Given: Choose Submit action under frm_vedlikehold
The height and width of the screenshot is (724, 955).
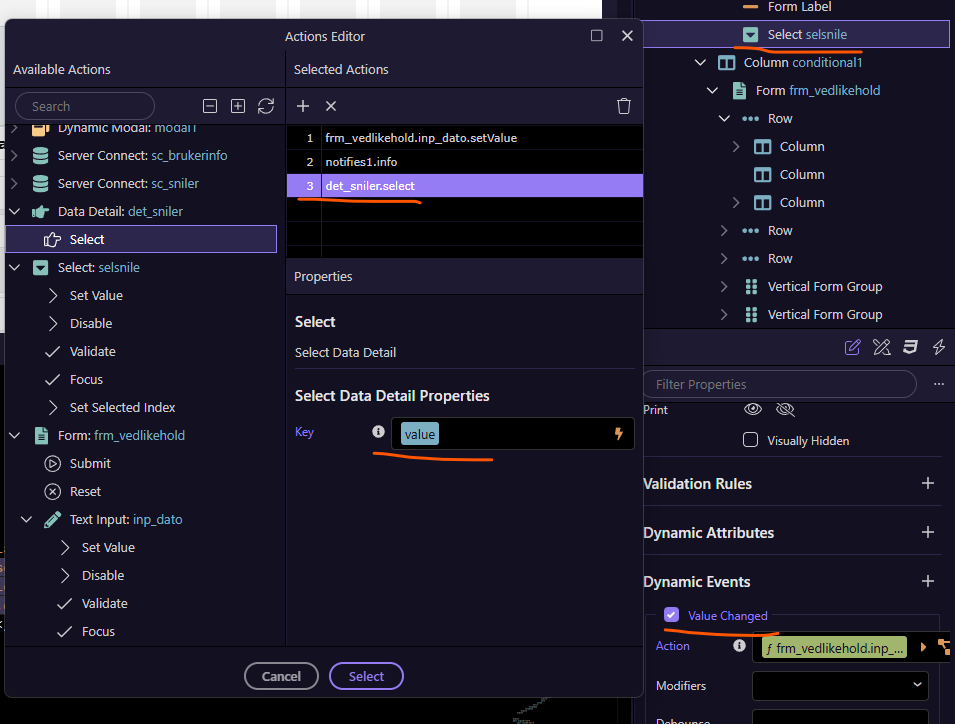Looking at the screenshot, I should [90, 463].
